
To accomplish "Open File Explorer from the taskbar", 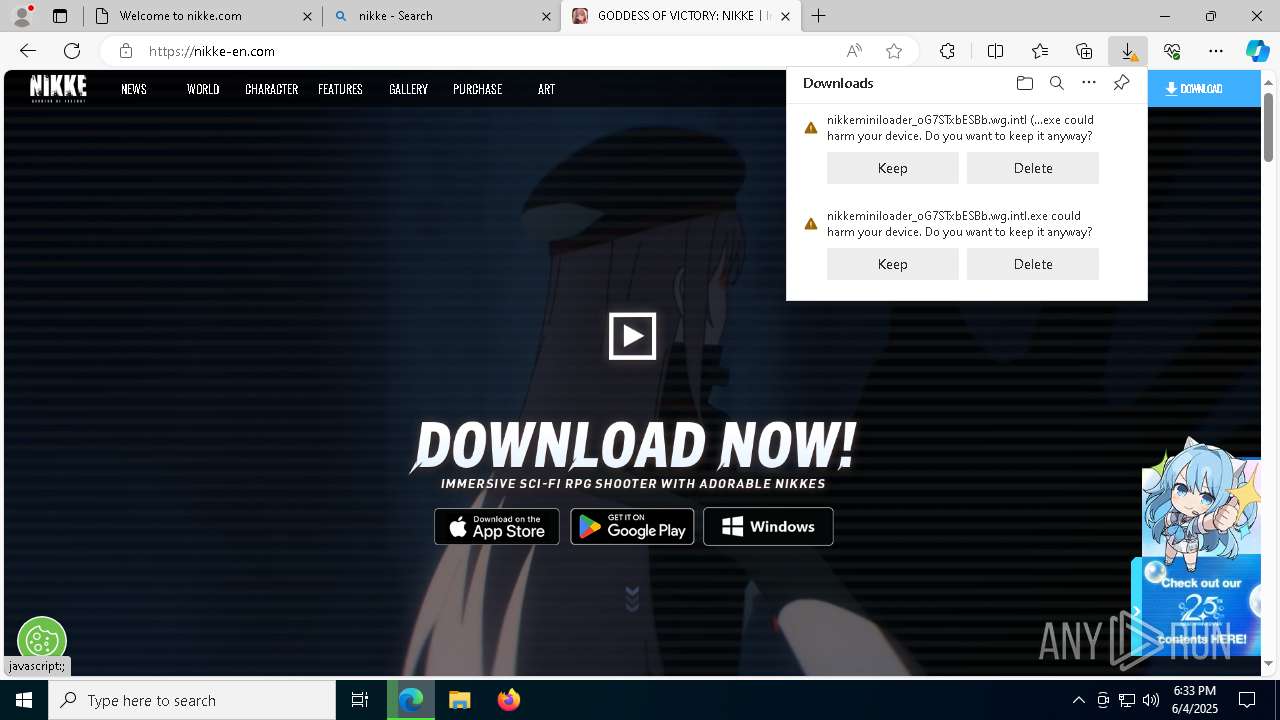I will pos(459,700).
